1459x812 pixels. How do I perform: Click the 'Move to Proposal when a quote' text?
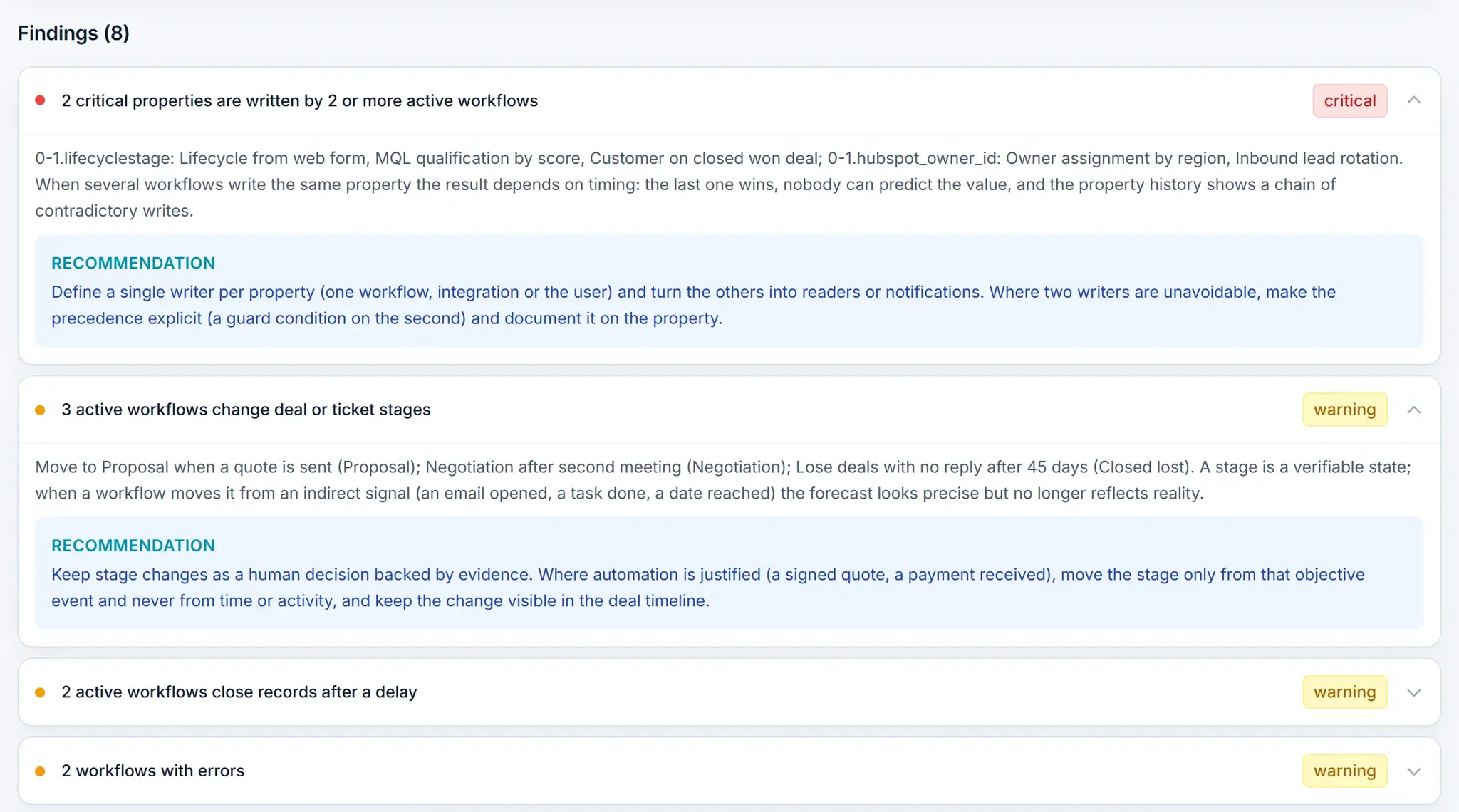tap(723, 480)
